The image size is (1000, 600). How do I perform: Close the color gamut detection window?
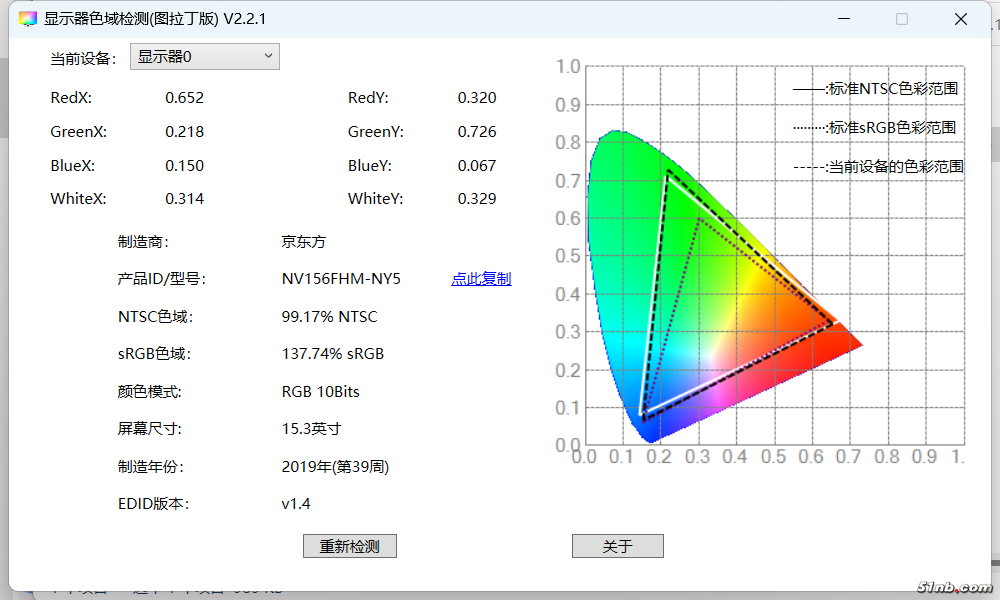click(960, 19)
